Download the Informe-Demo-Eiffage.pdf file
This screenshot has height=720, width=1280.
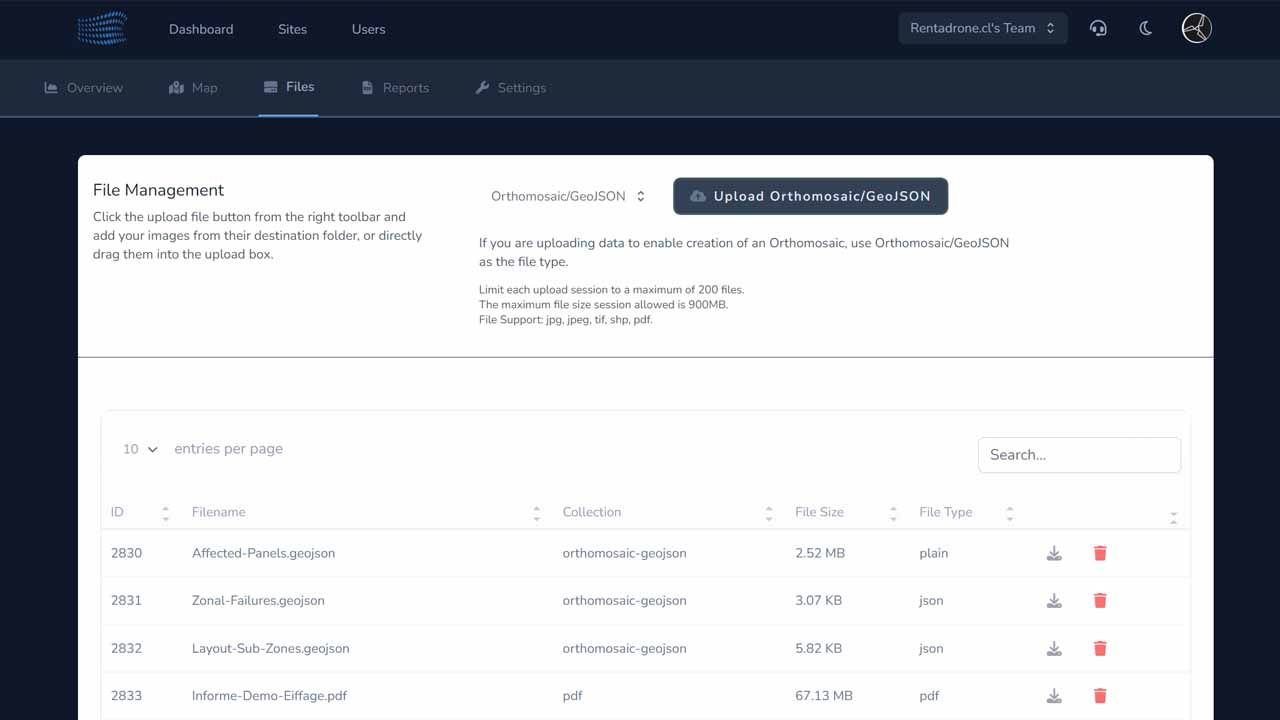pyautogui.click(x=1054, y=696)
